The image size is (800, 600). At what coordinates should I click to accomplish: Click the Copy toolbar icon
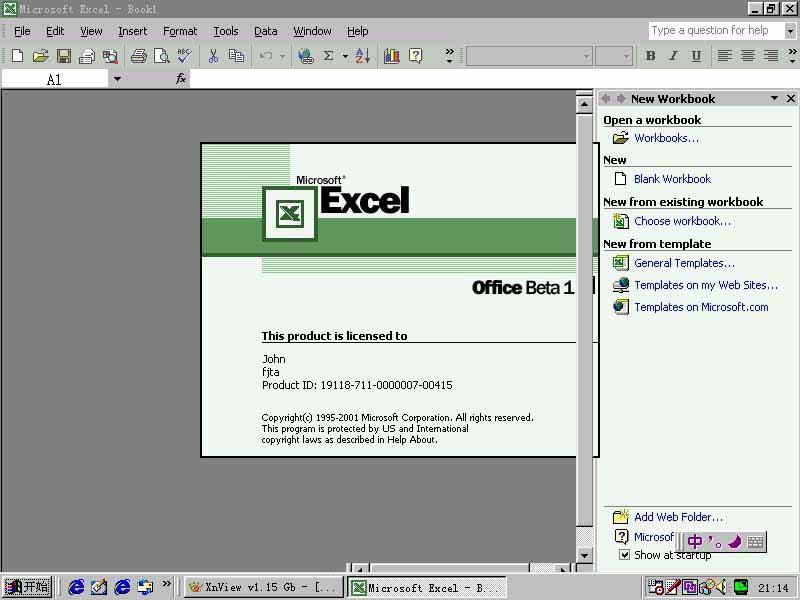click(236, 56)
